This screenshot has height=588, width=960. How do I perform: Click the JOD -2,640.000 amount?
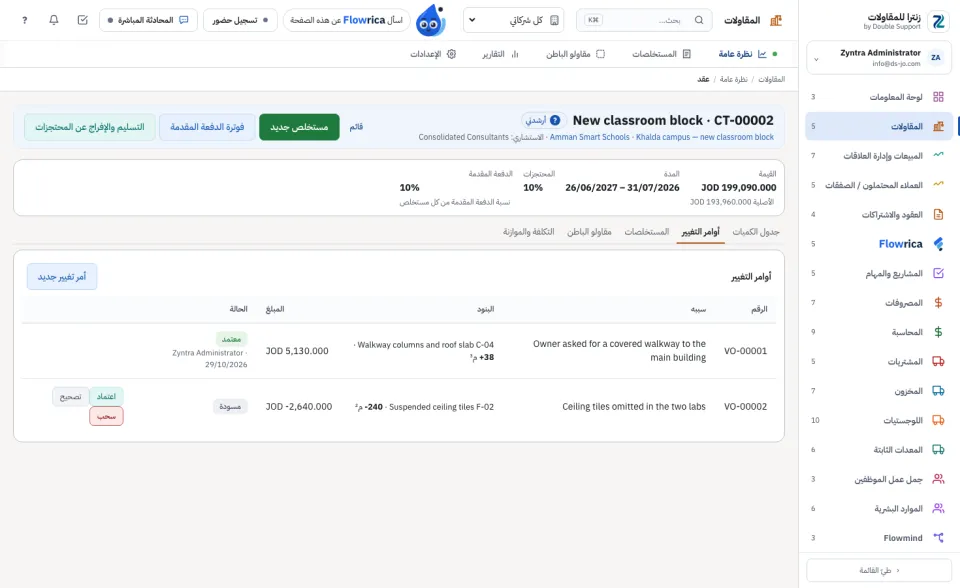point(299,407)
